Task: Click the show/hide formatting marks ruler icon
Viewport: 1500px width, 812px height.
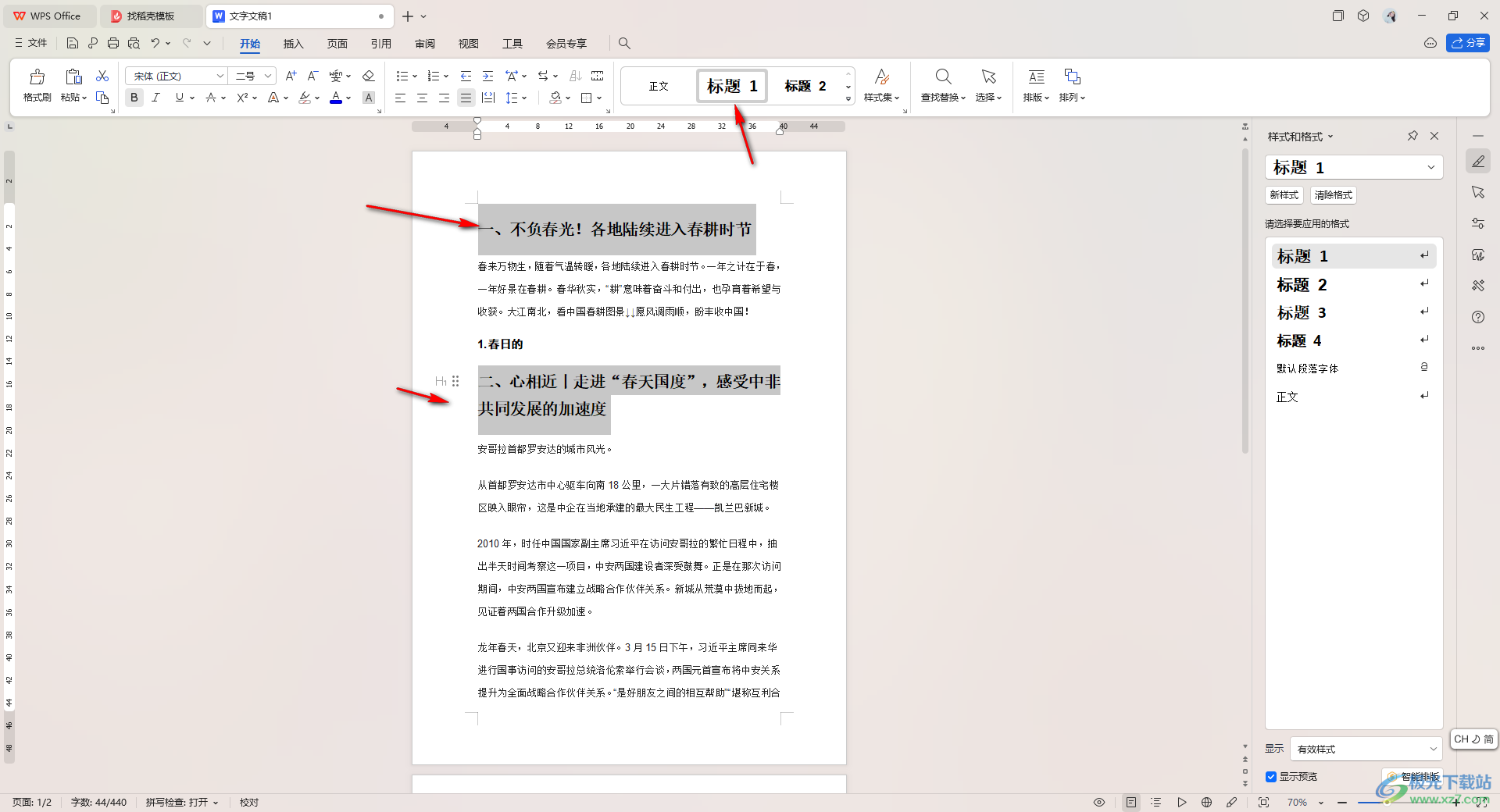Action: tap(598, 76)
